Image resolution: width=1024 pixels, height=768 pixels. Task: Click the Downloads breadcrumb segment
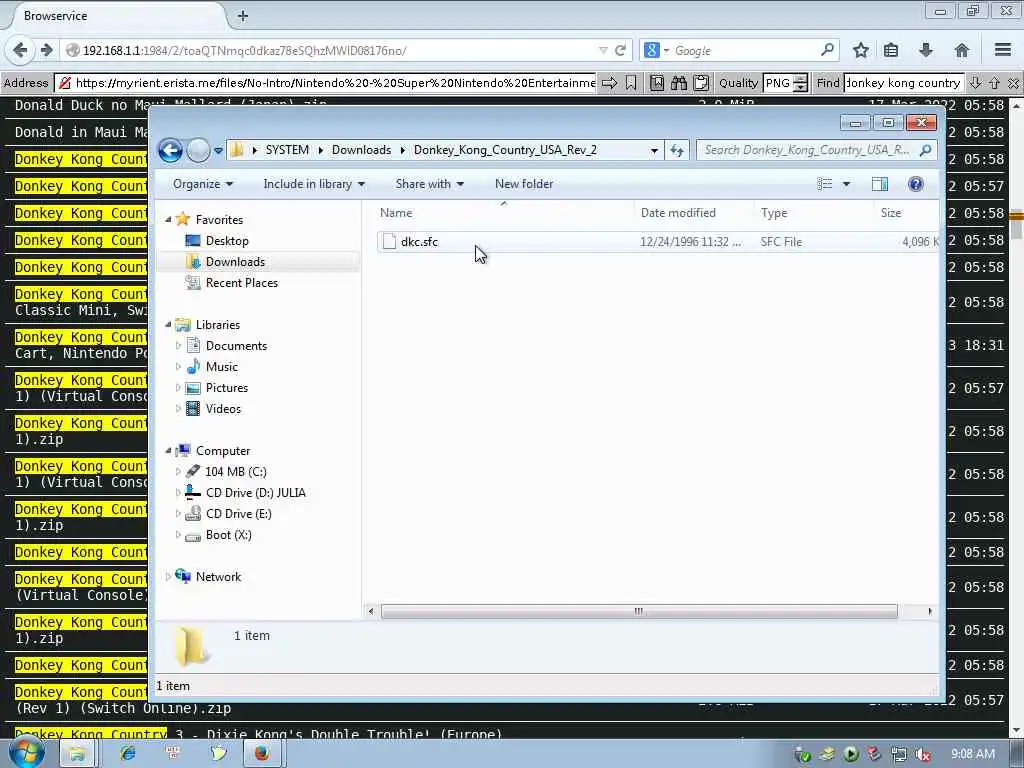361,150
